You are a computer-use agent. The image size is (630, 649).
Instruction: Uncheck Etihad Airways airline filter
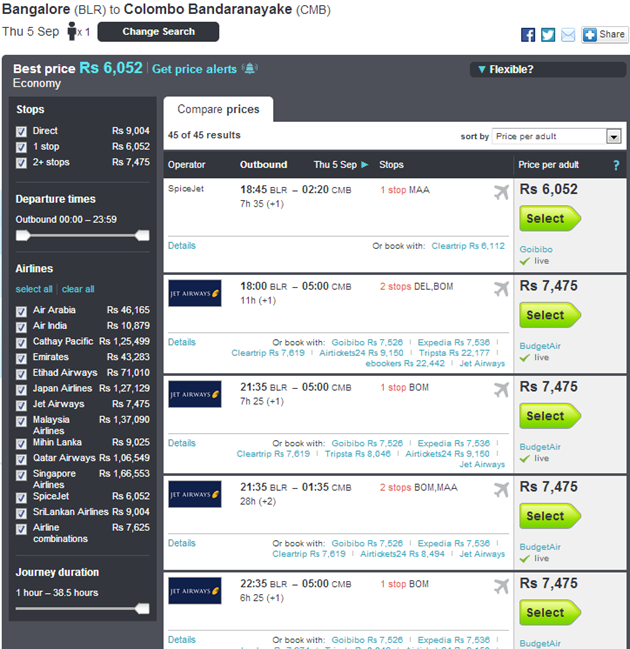(21, 374)
